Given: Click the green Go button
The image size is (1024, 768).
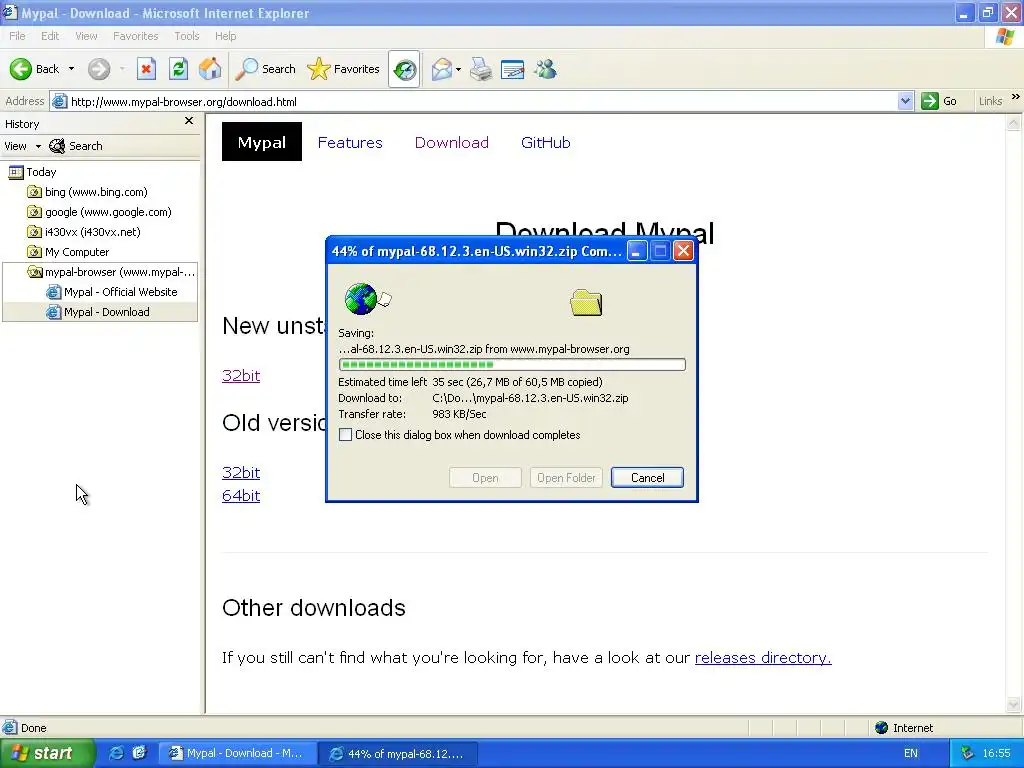Looking at the screenshot, I should 938,101.
